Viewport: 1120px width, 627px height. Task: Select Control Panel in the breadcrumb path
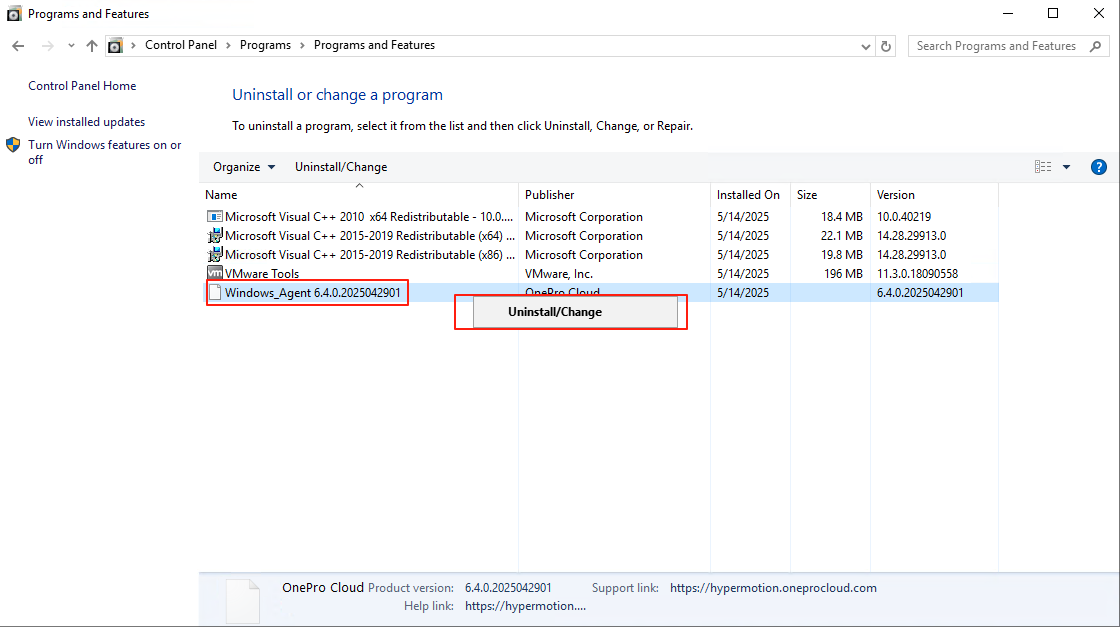tap(181, 45)
